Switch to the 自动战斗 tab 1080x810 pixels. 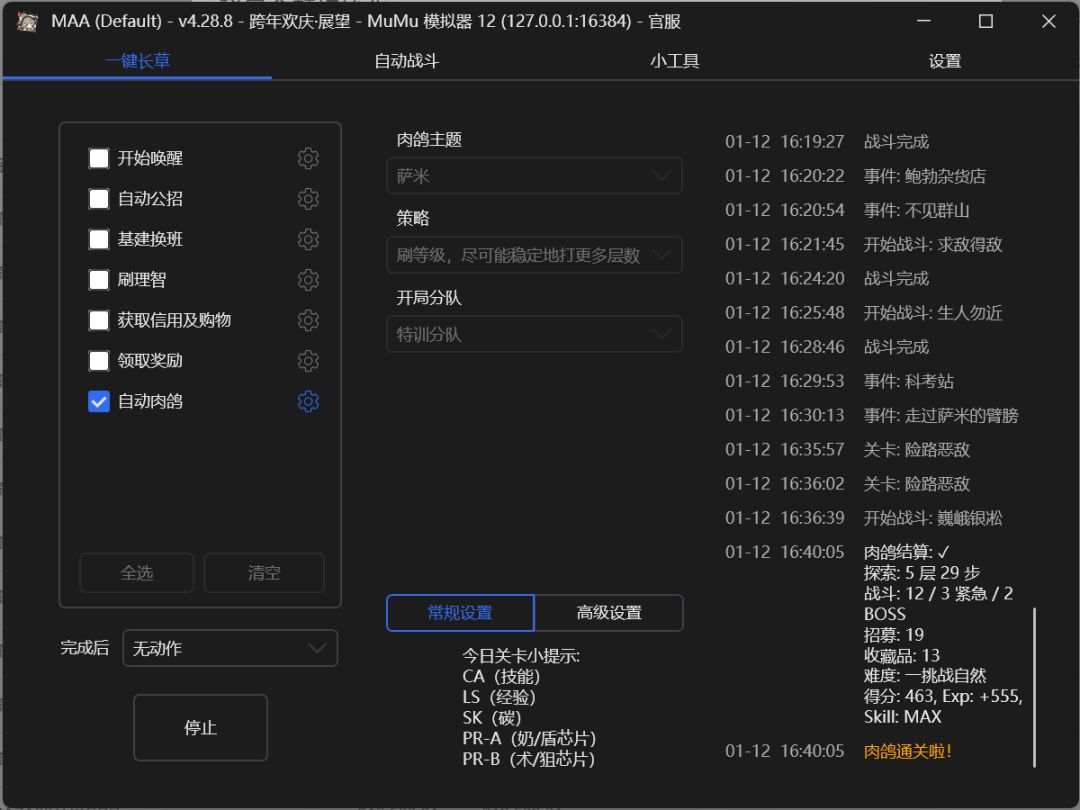[406, 61]
